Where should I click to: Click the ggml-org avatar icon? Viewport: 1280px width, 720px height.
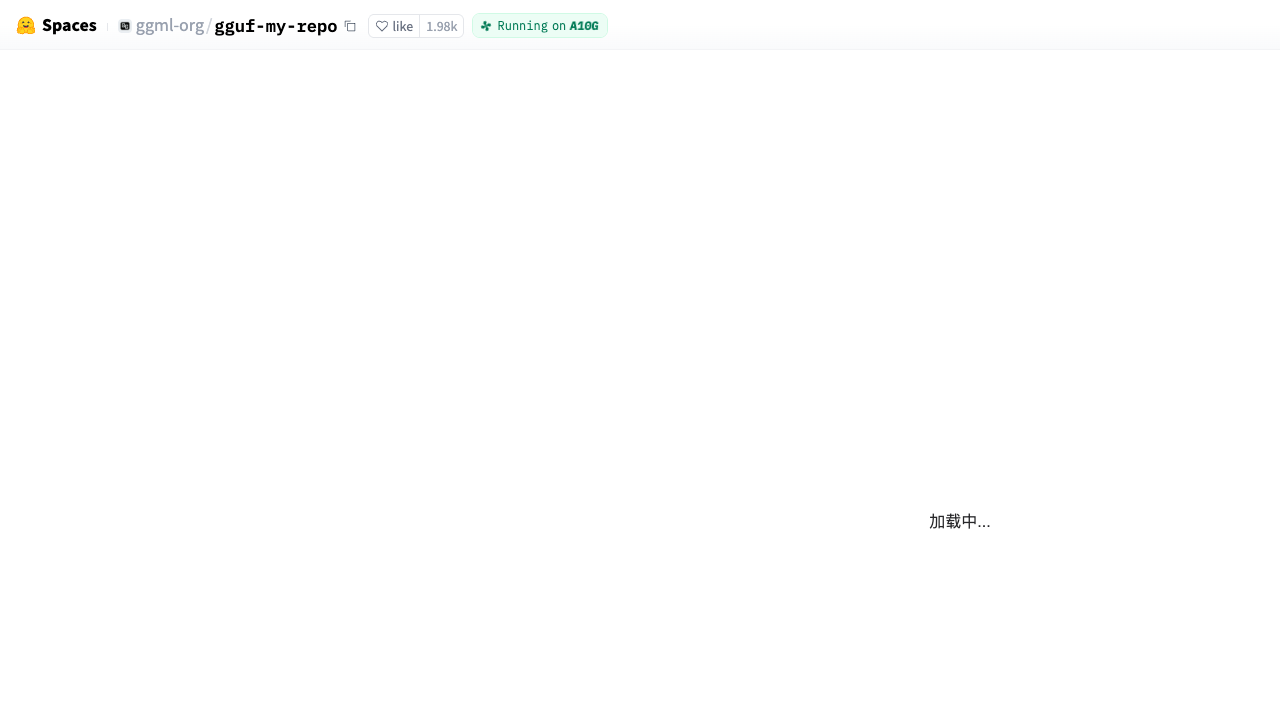click(x=125, y=26)
